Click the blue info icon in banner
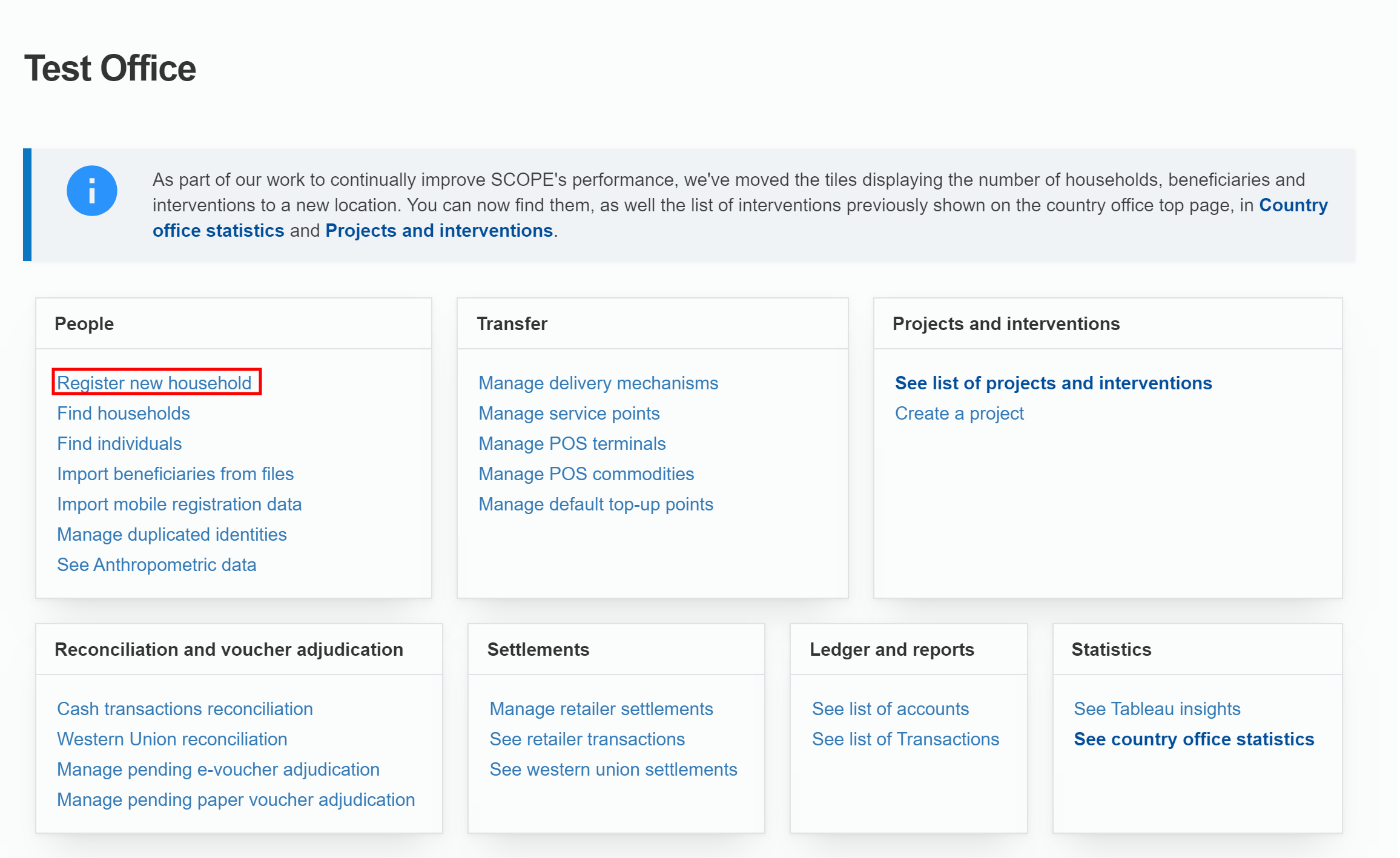This screenshot has width=1400, height=858. 91,191
